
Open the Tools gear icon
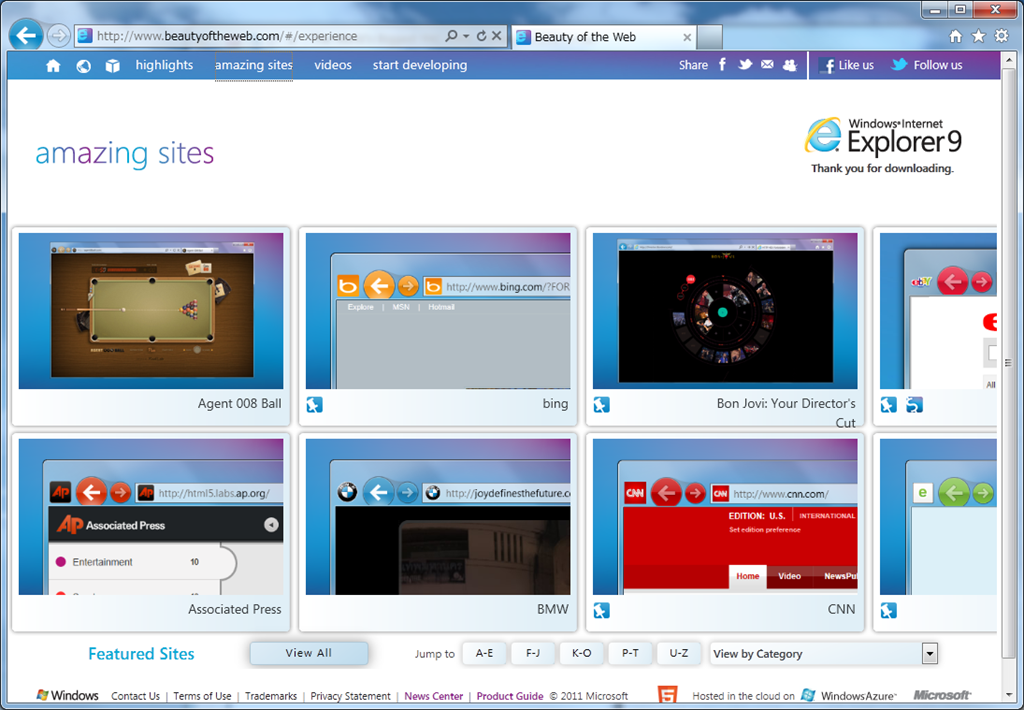pyautogui.click(x=1001, y=36)
